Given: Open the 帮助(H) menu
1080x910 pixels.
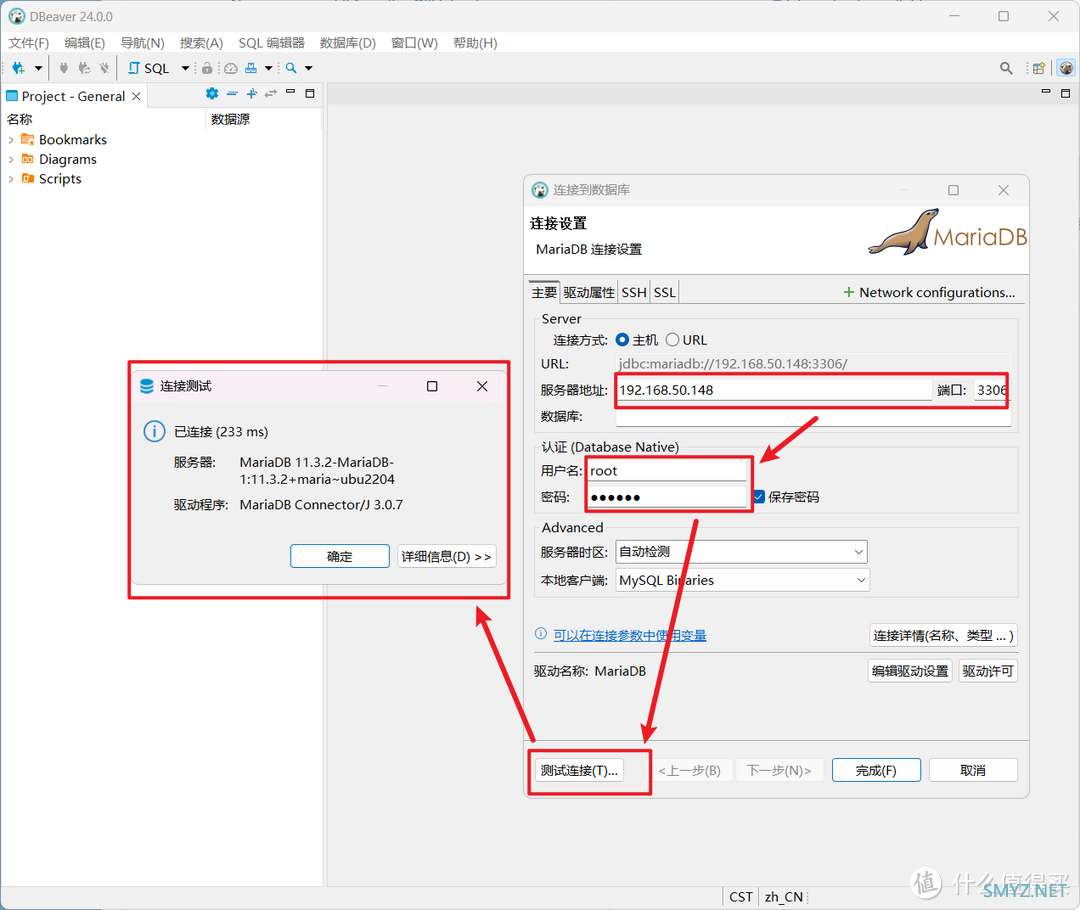Looking at the screenshot, I should 475,43.
